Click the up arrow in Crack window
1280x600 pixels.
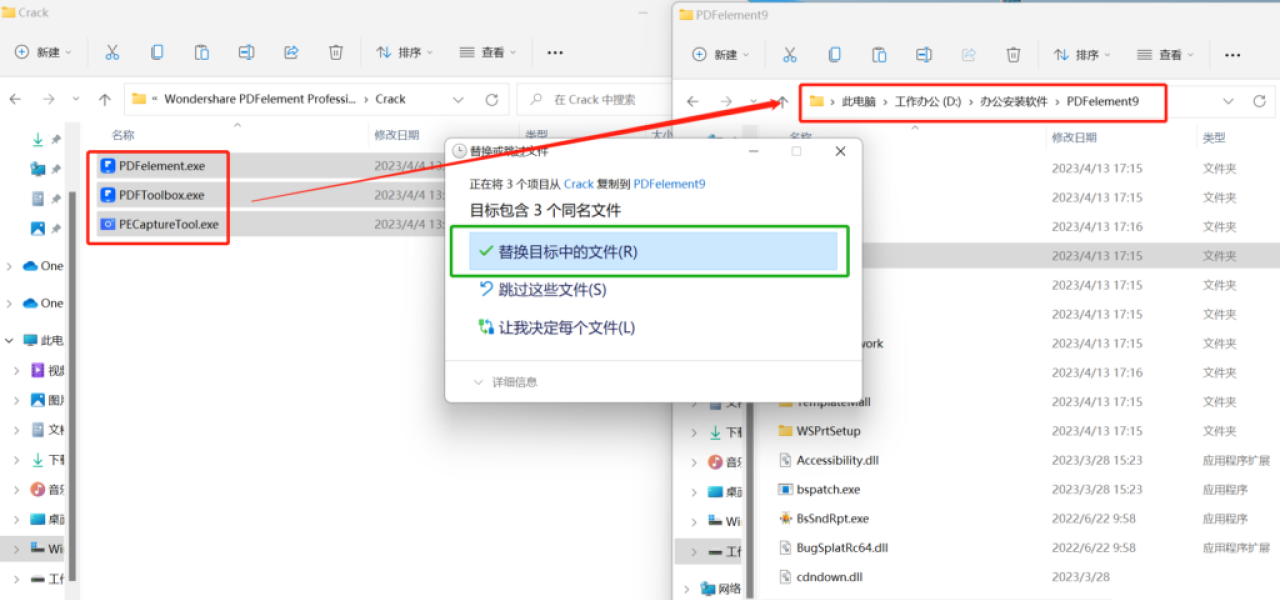coord(104,99)
